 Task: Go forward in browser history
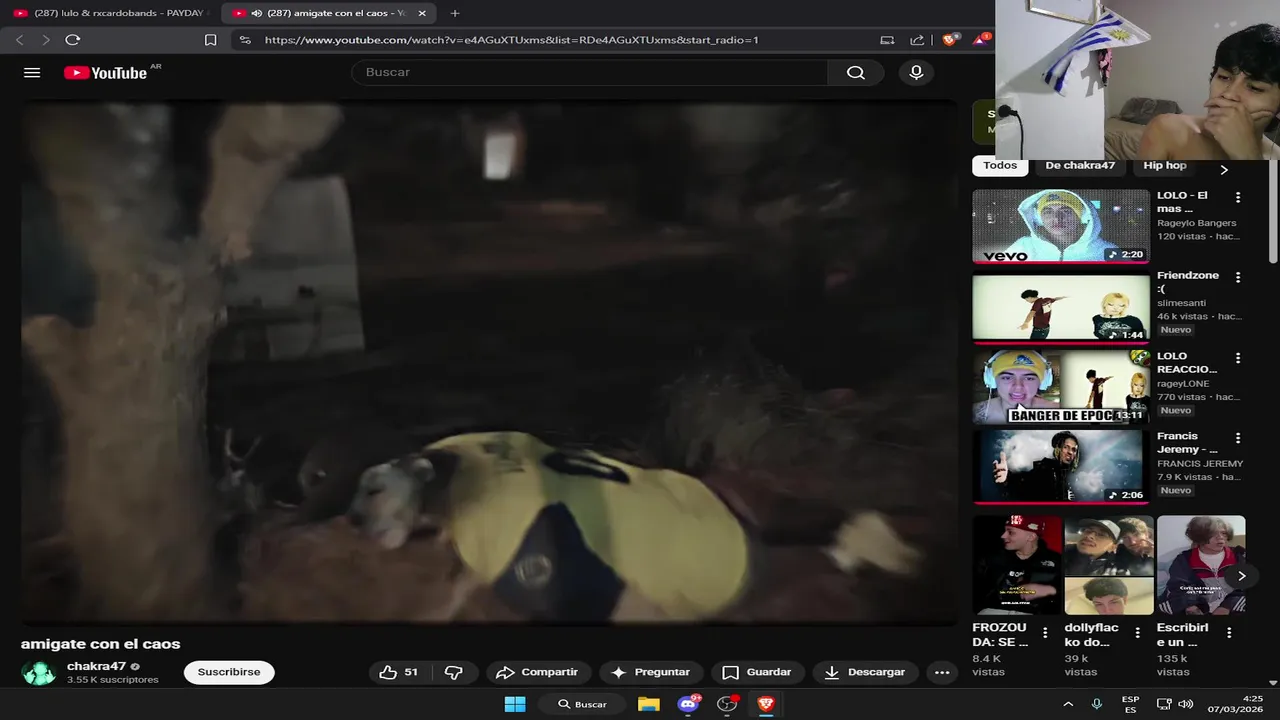45,40
